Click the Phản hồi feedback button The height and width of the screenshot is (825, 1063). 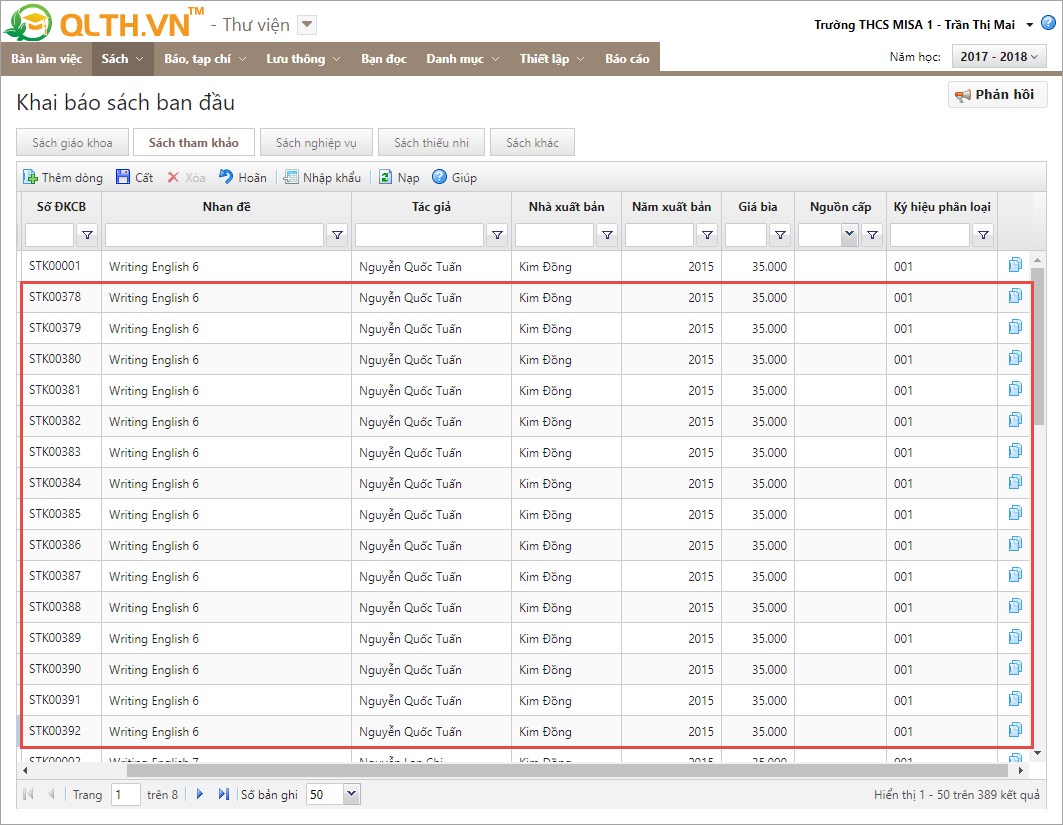coord(996,95)
